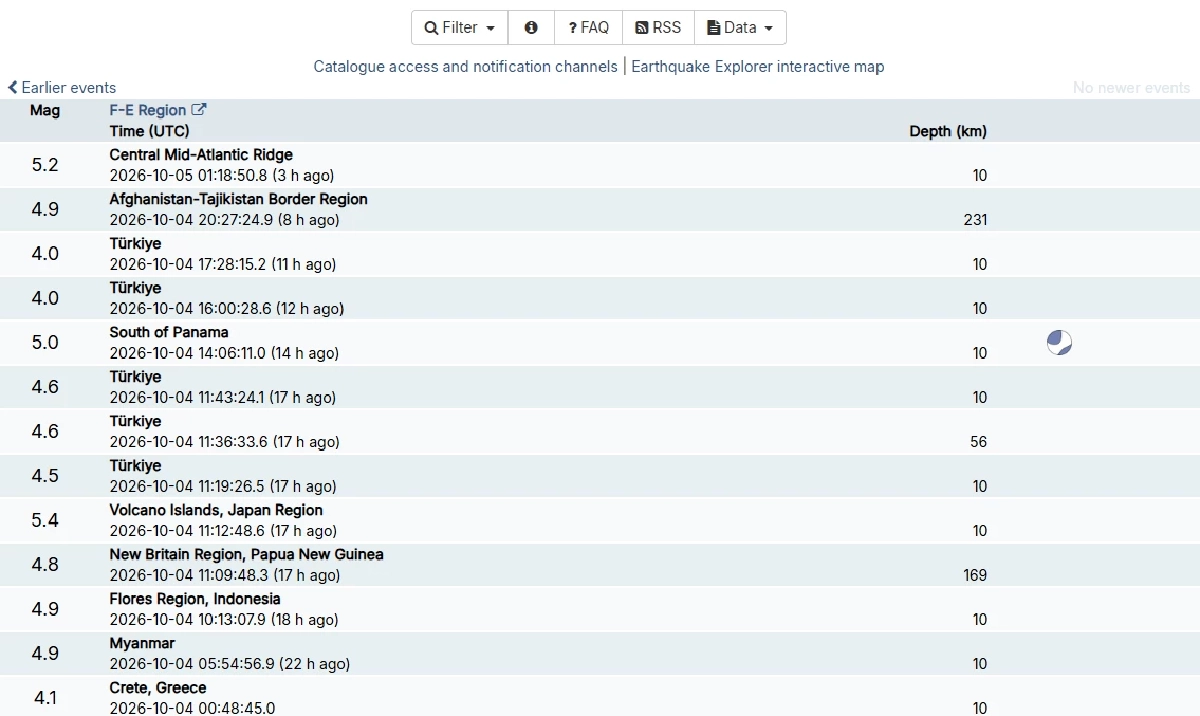
Task: Open the Central Mid-Atlantic Ridge event
Action: click(x=600, y=165)
